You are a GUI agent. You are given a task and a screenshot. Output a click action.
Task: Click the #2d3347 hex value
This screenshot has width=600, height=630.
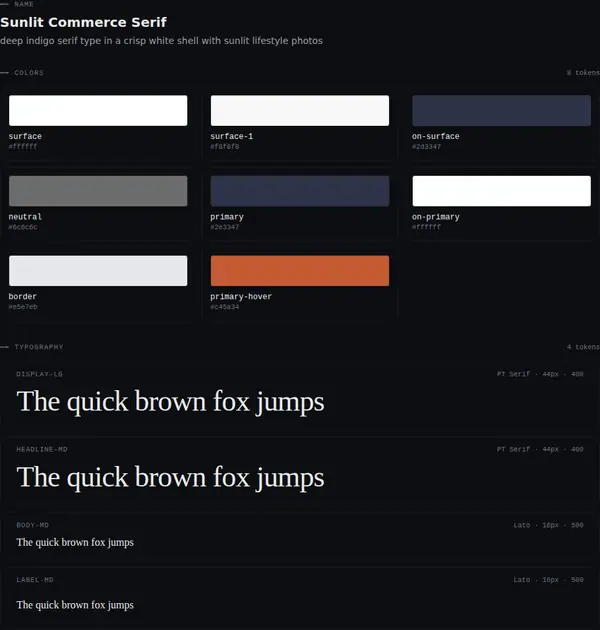(426, 147)
